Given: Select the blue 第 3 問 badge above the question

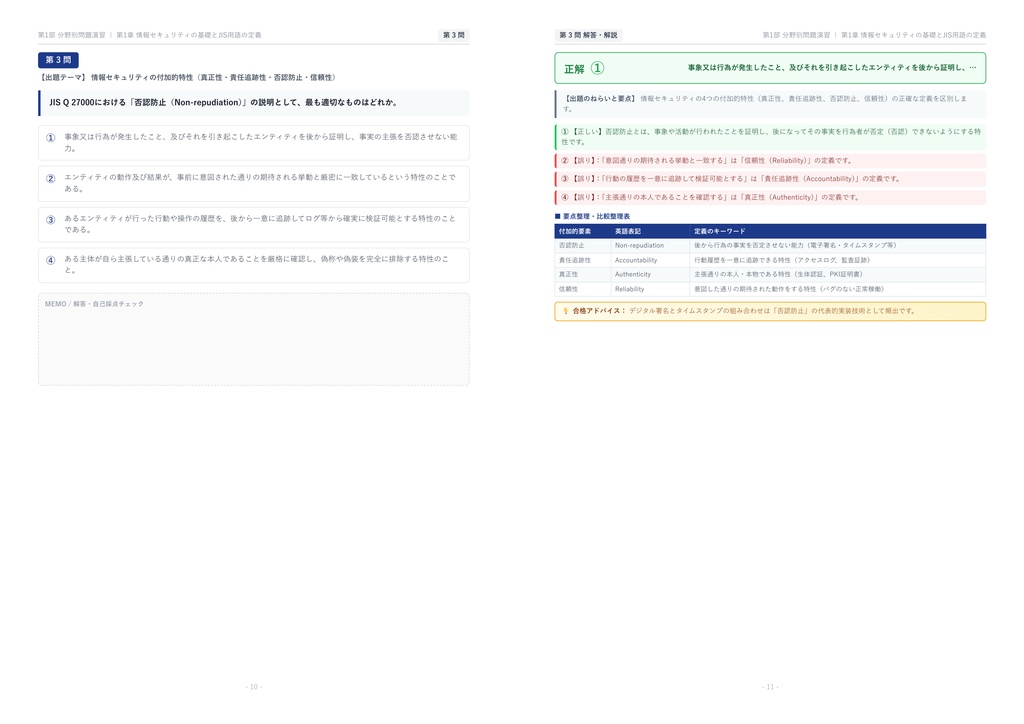Looking at the screenshot, I should (x=58, y=60).
